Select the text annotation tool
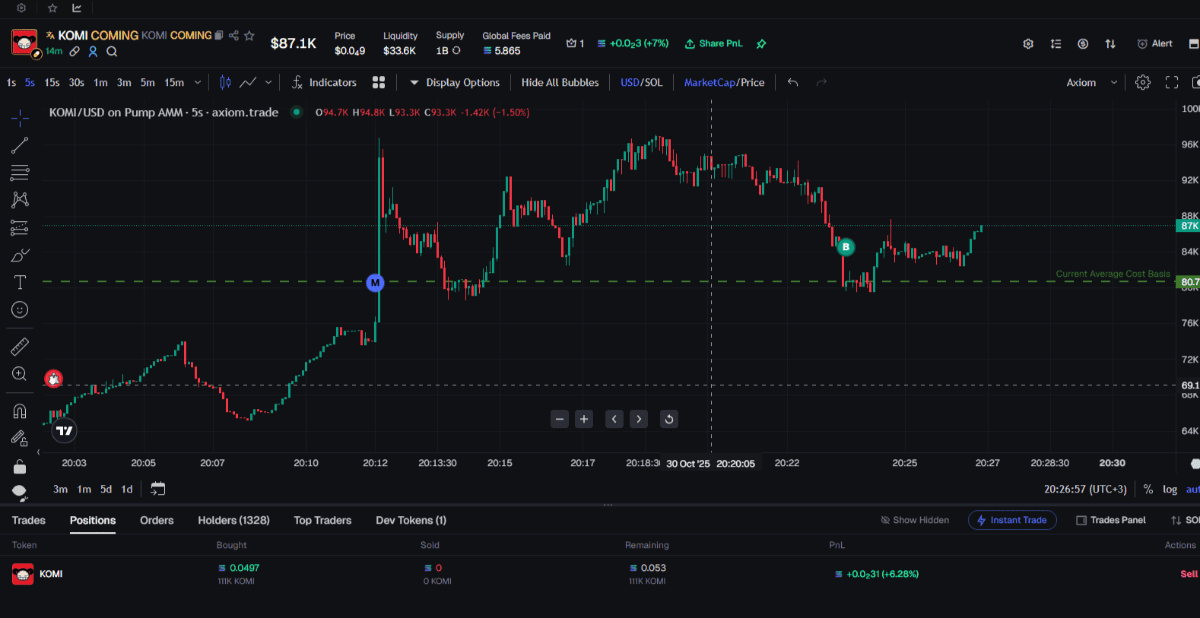 (x=19, y=283)
